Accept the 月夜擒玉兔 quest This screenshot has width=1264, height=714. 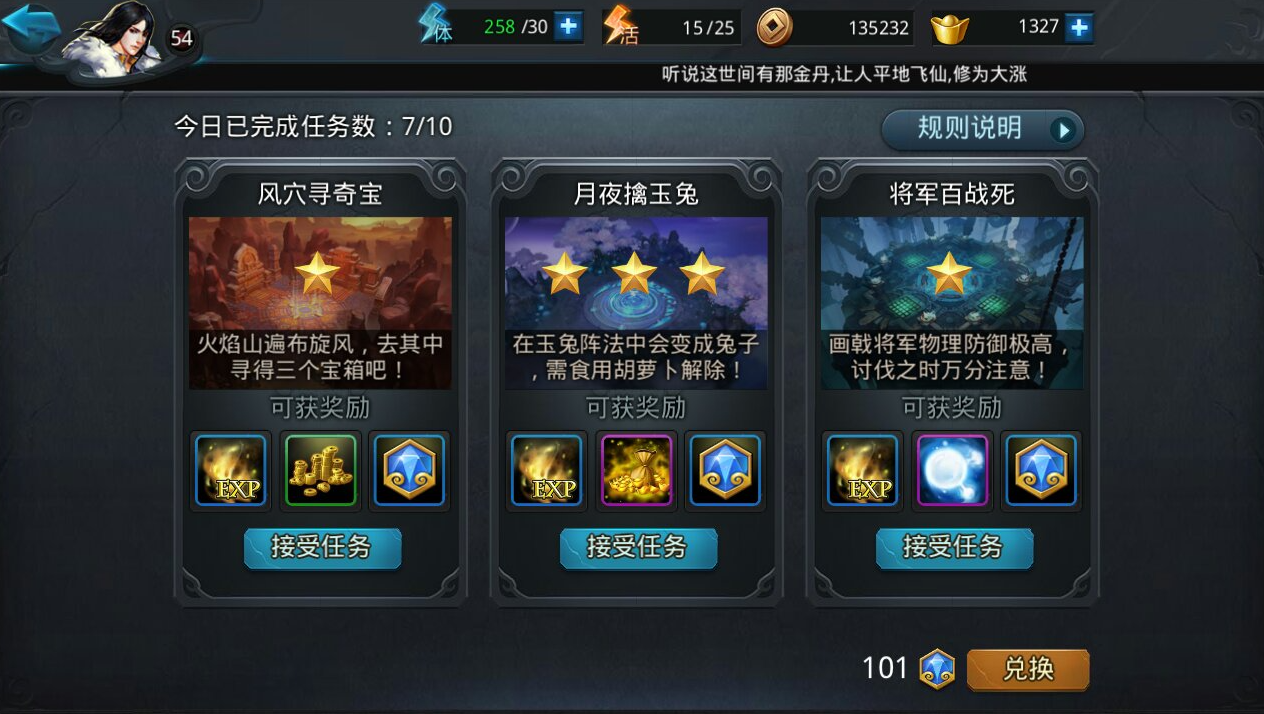tap(638, 548)
